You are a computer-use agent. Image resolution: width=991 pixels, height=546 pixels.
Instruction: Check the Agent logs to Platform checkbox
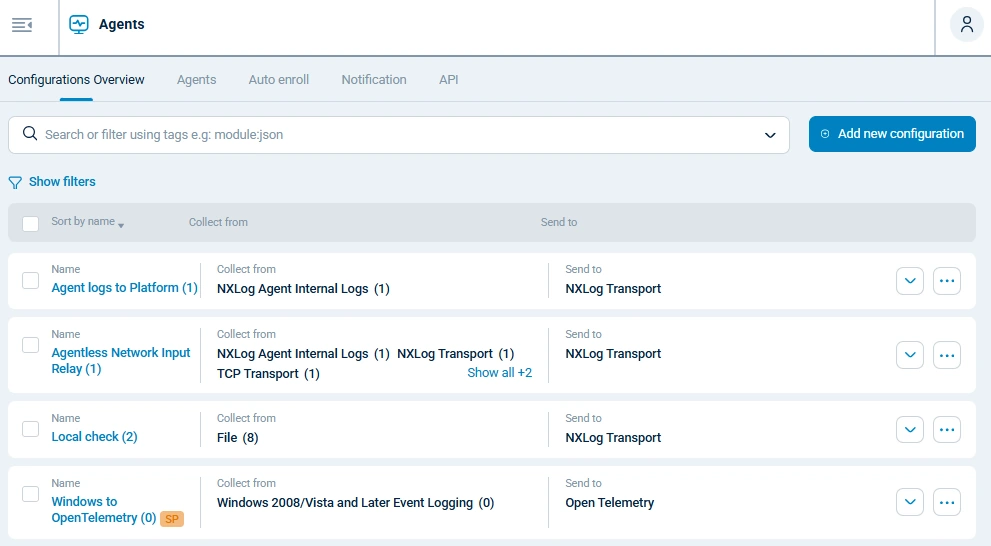[30, 281]
